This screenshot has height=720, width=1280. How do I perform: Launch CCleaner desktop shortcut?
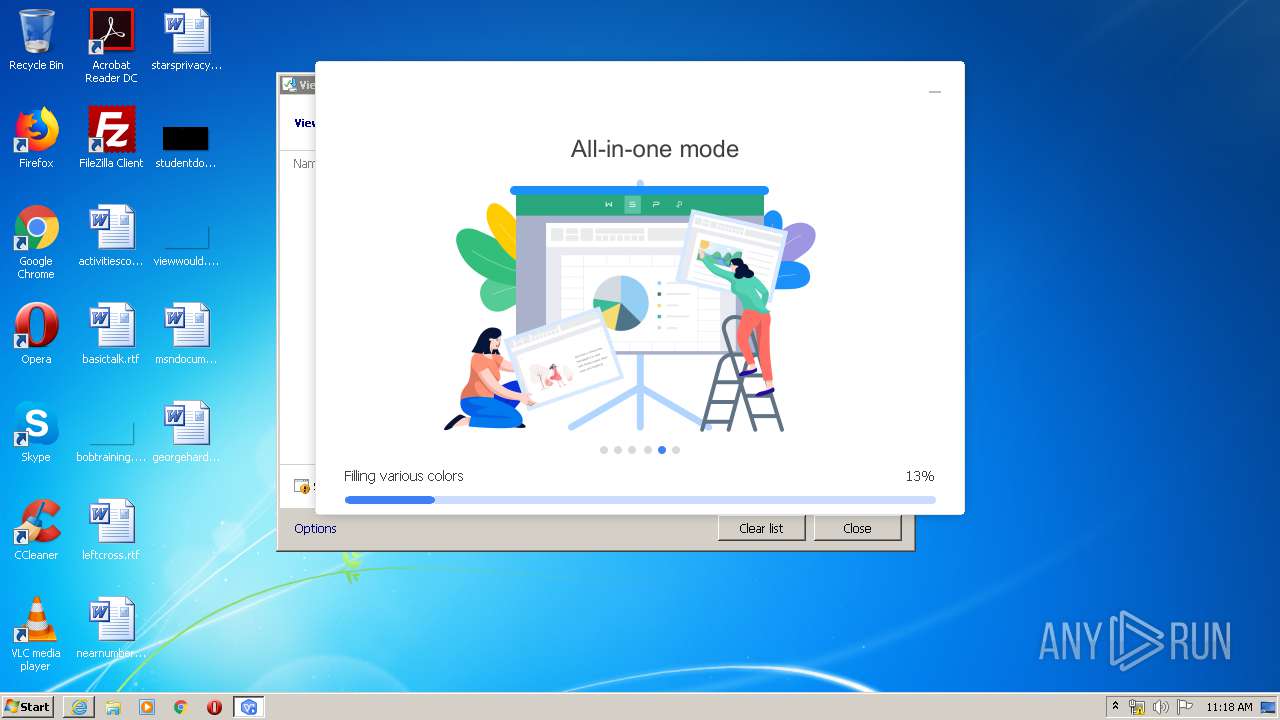point(36,530)
